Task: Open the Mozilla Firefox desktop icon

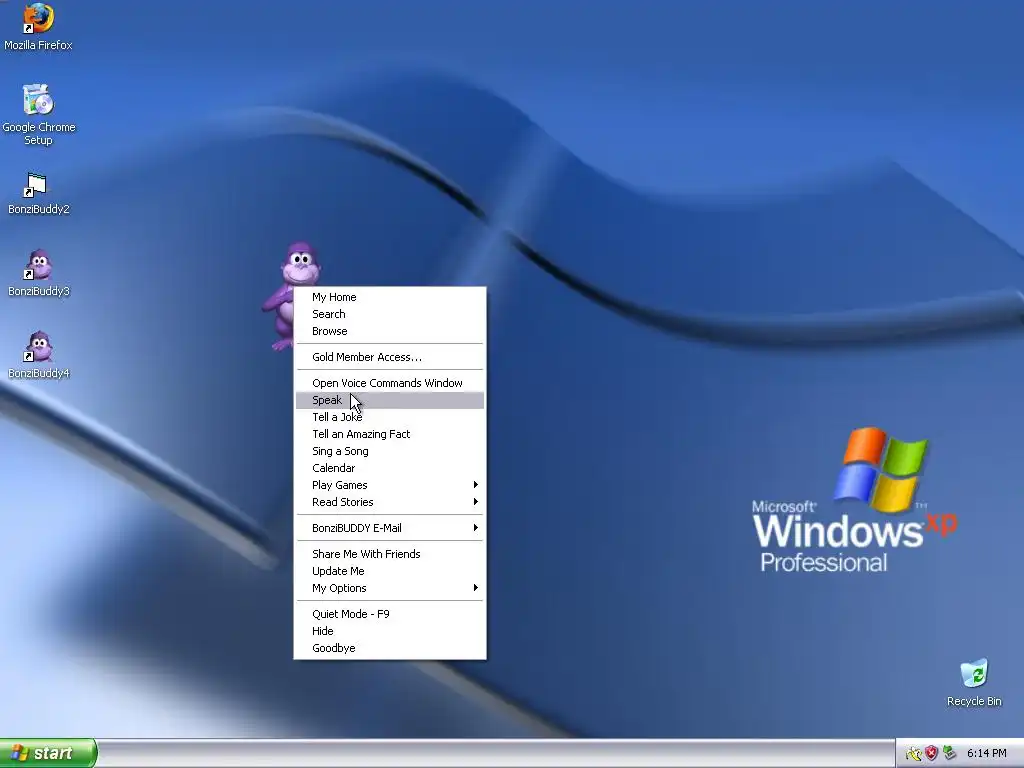Action: [x=39, y=26]
